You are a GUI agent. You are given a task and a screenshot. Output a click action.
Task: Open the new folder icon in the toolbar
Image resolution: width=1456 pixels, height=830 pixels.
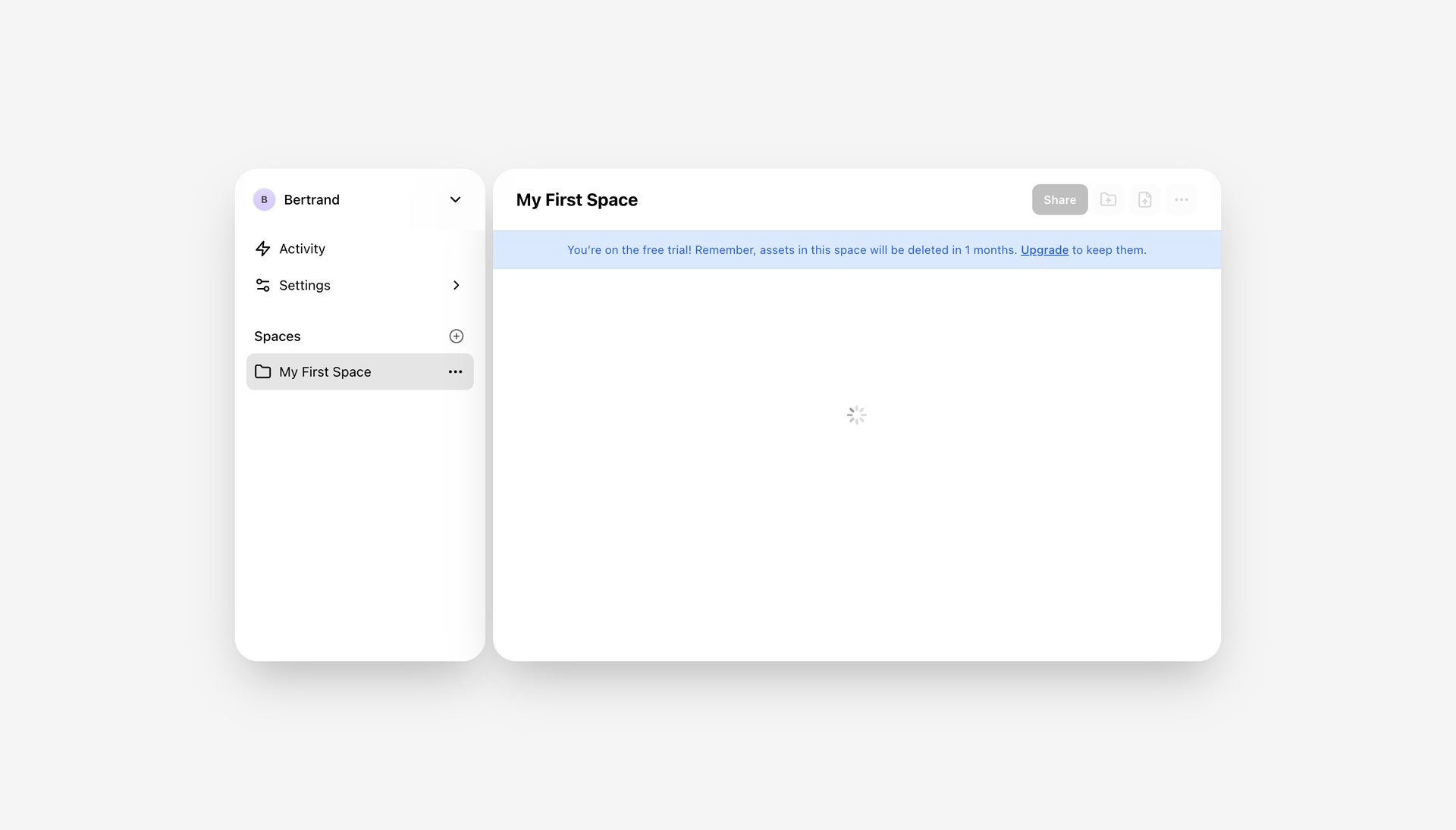1108,199
